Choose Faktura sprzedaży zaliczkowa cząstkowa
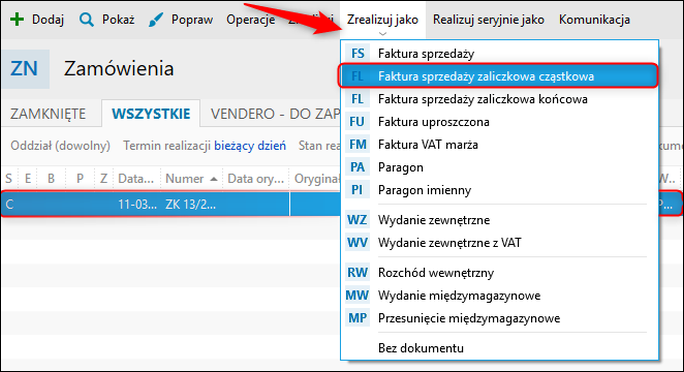This screenshot has width=684, height=372. pyautogui.click(x=499, y=76)
